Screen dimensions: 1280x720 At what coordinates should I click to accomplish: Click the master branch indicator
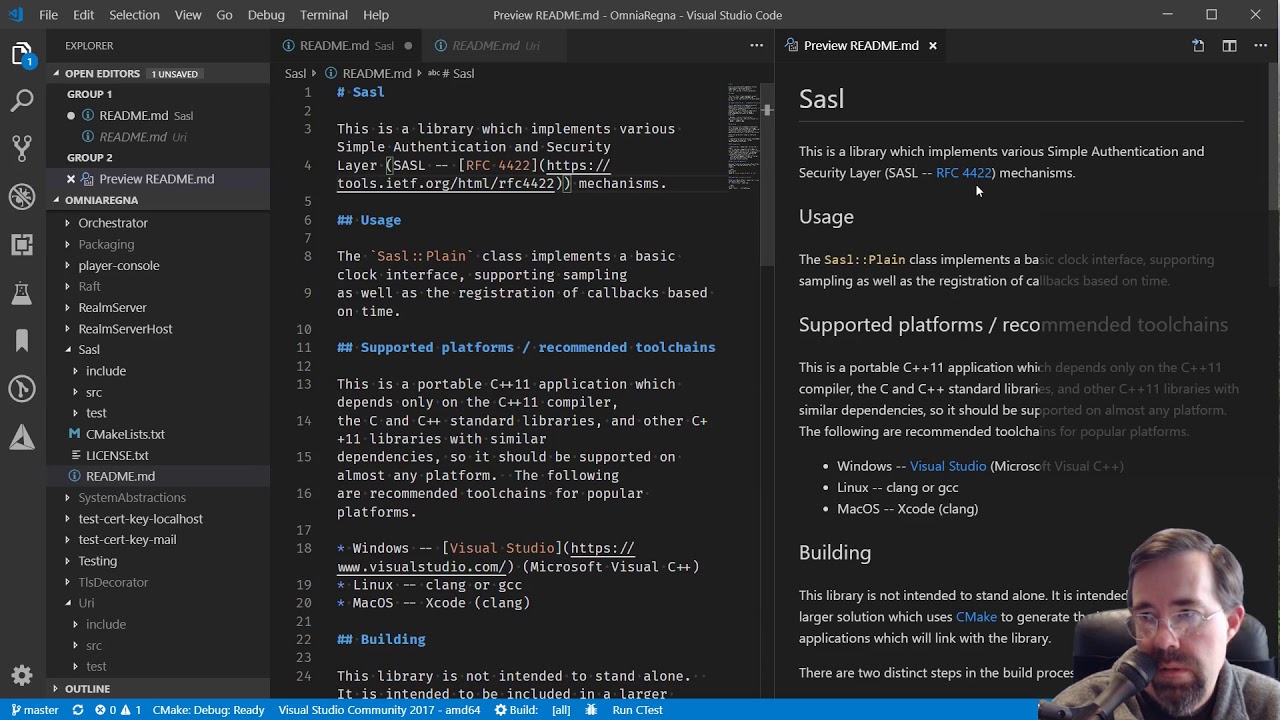[x=33, y=710]
